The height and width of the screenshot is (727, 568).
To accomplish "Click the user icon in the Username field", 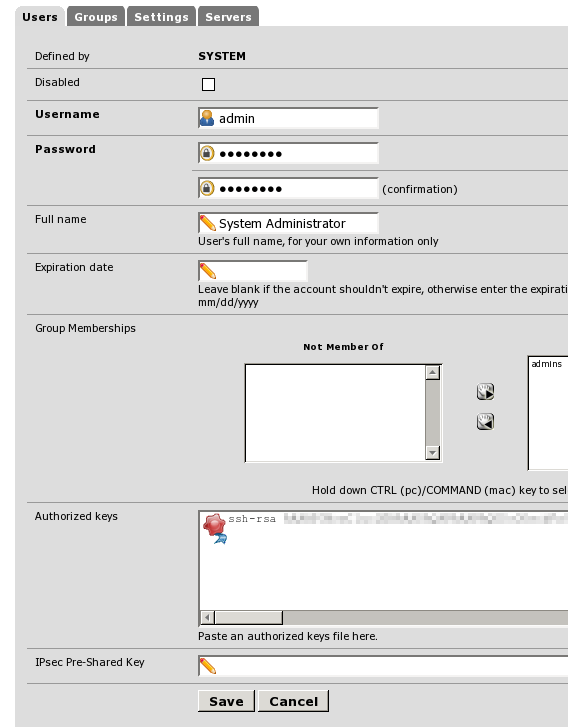I will coord(207,118).
